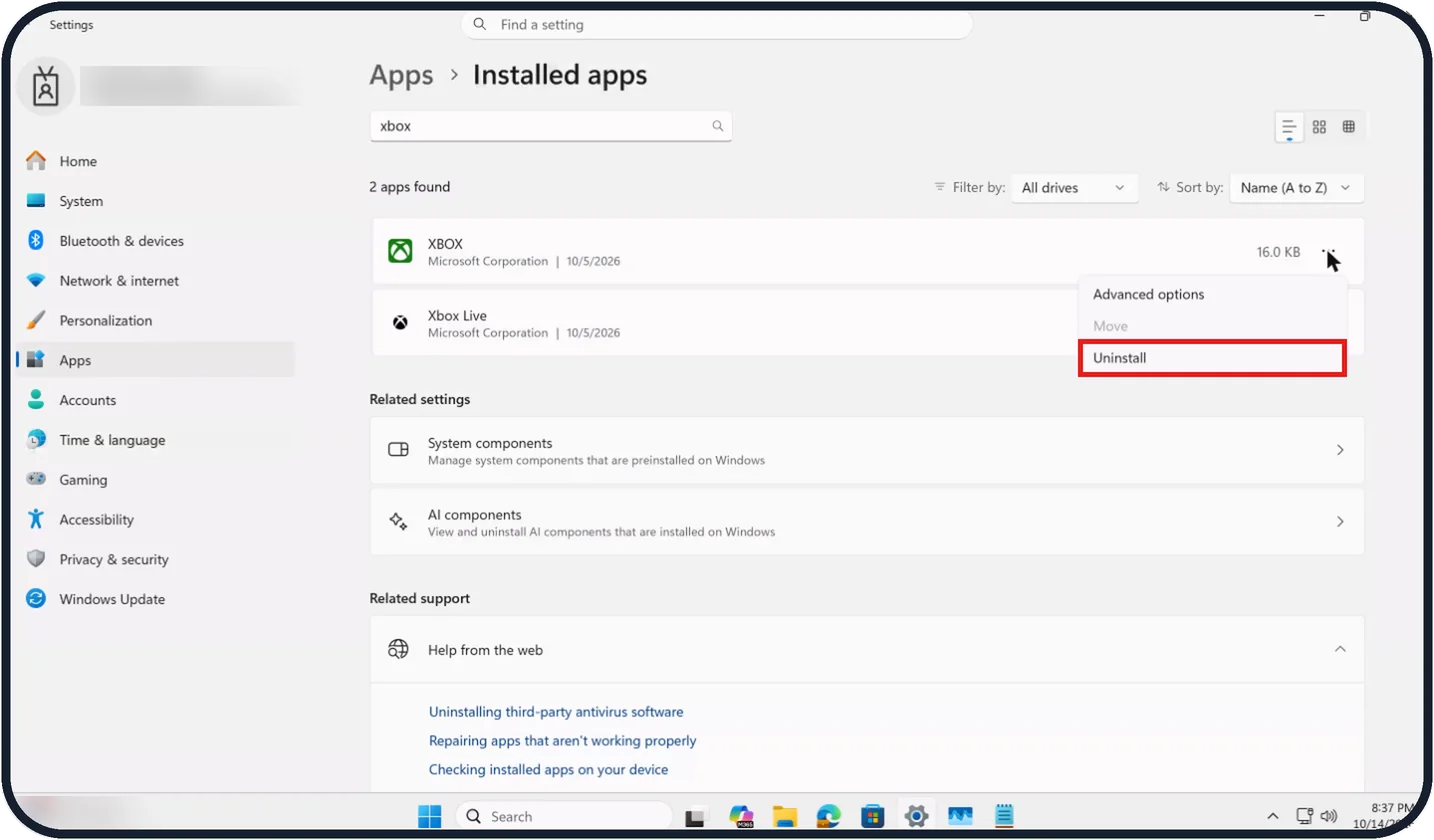The height and width of the screenshot is (840, 1434).
Task: Click the Xbox Live app icon
Action: coord(400,323)
